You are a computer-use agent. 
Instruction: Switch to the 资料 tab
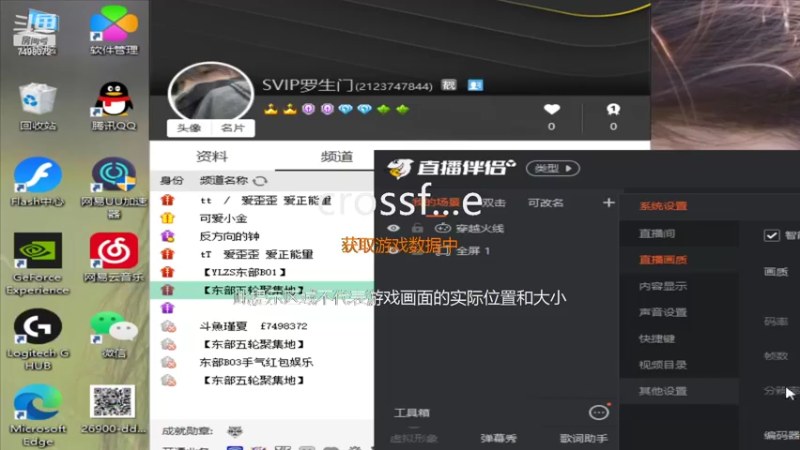tap(212, 157)
